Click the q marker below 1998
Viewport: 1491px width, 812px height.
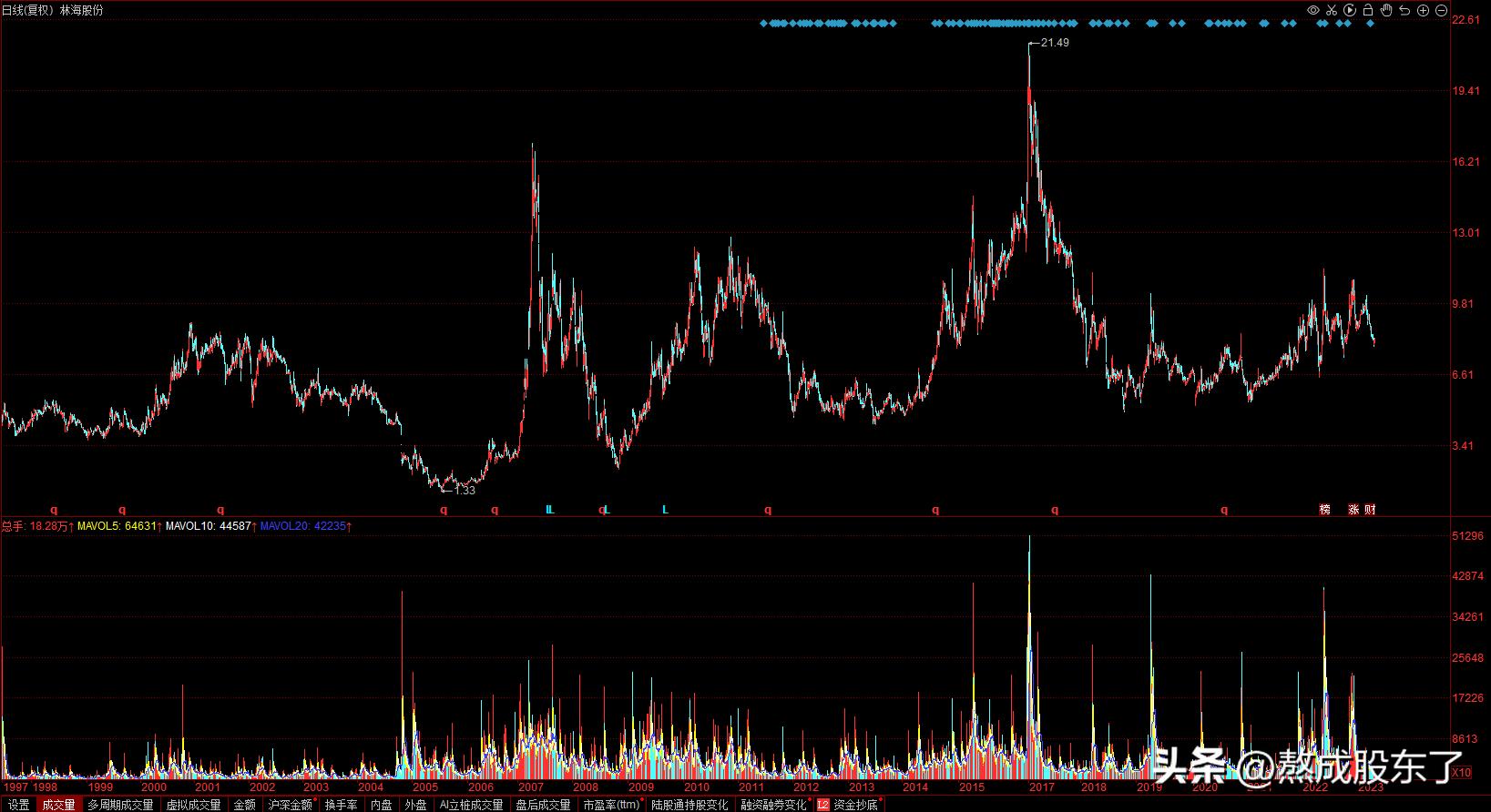[x=54, y=510]
